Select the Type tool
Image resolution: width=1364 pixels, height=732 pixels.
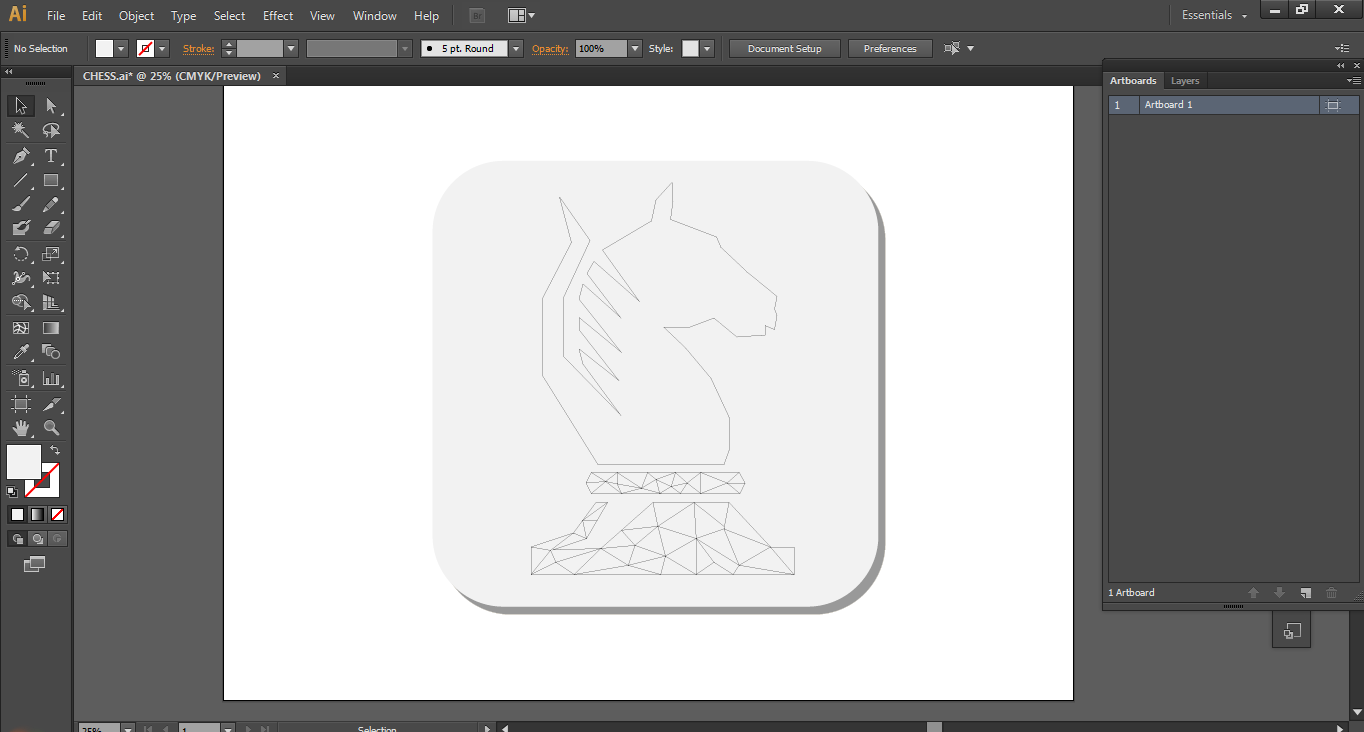[x=51, y=156]
